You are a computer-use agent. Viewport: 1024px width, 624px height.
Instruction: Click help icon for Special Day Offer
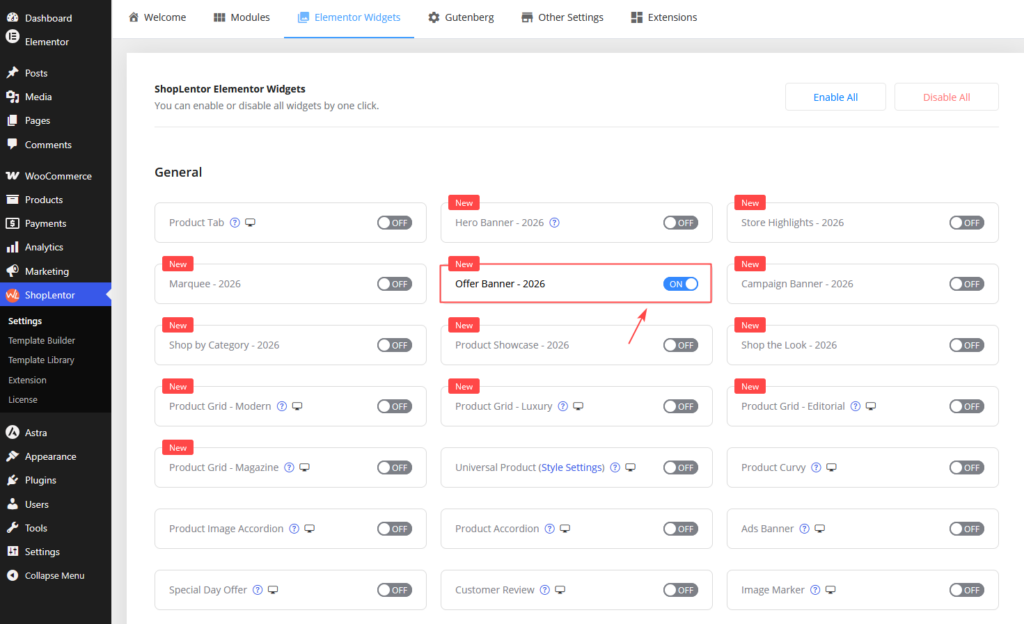pos(258,590)
